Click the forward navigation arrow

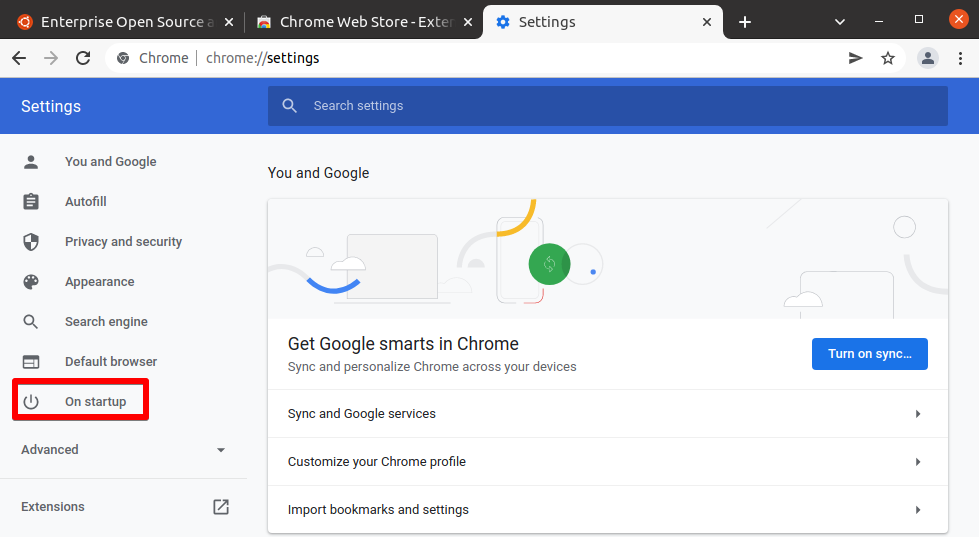point(51,58)
